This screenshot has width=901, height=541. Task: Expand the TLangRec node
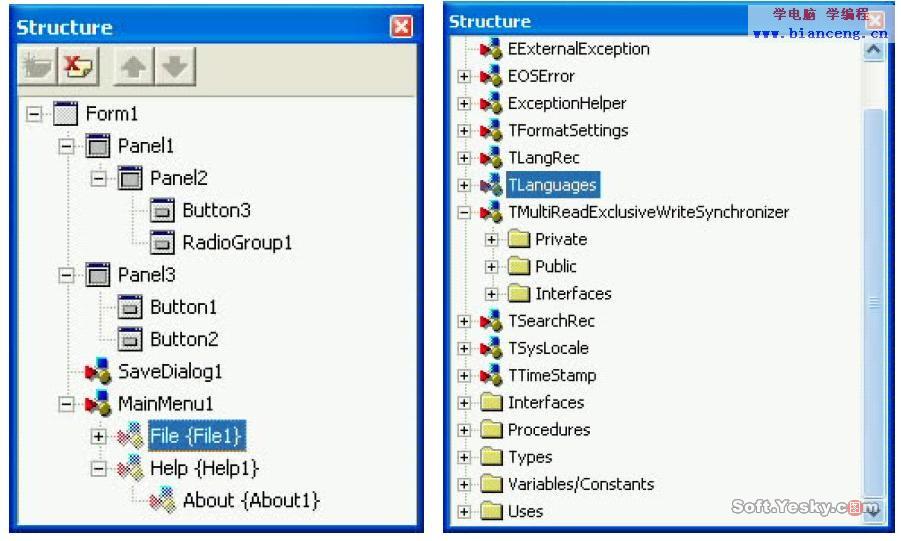[464, 158]
